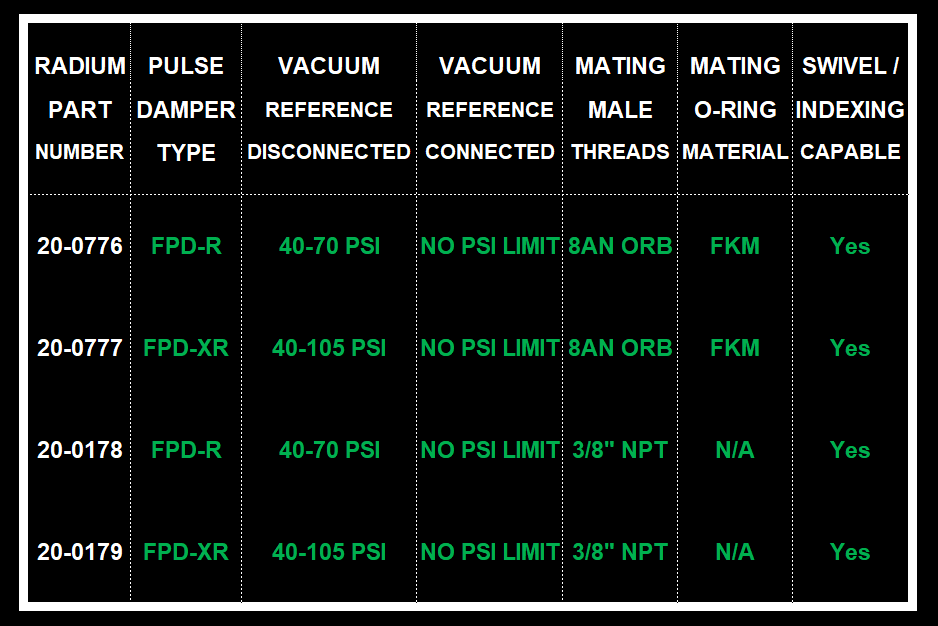This screenshot has width=938, height=626.
Task: Click FPD-R in the 20-0776 row
Action: (186, 246)
